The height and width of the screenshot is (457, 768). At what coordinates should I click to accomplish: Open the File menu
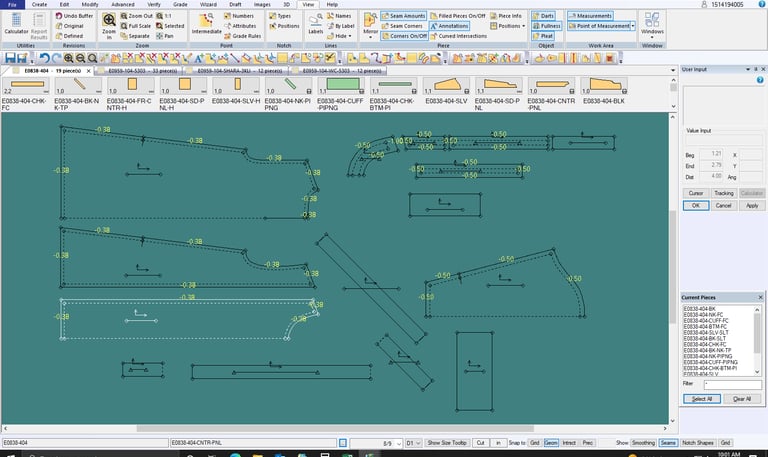[12, 4]
